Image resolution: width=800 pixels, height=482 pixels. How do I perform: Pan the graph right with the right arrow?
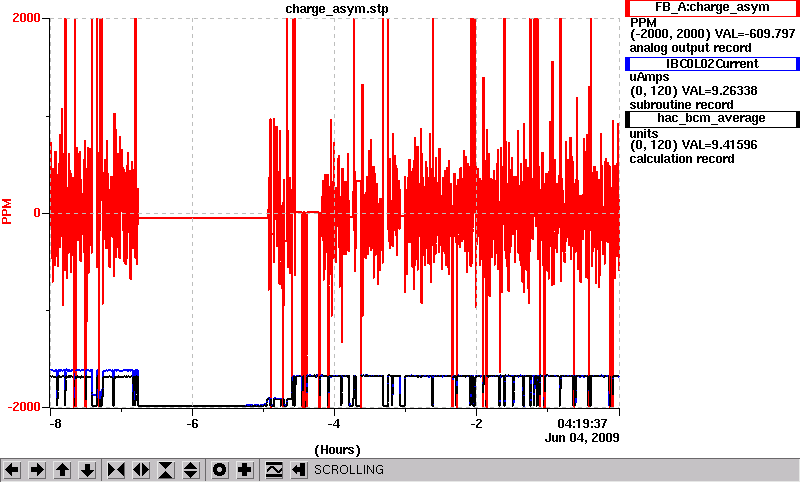(x=37, y=469)
